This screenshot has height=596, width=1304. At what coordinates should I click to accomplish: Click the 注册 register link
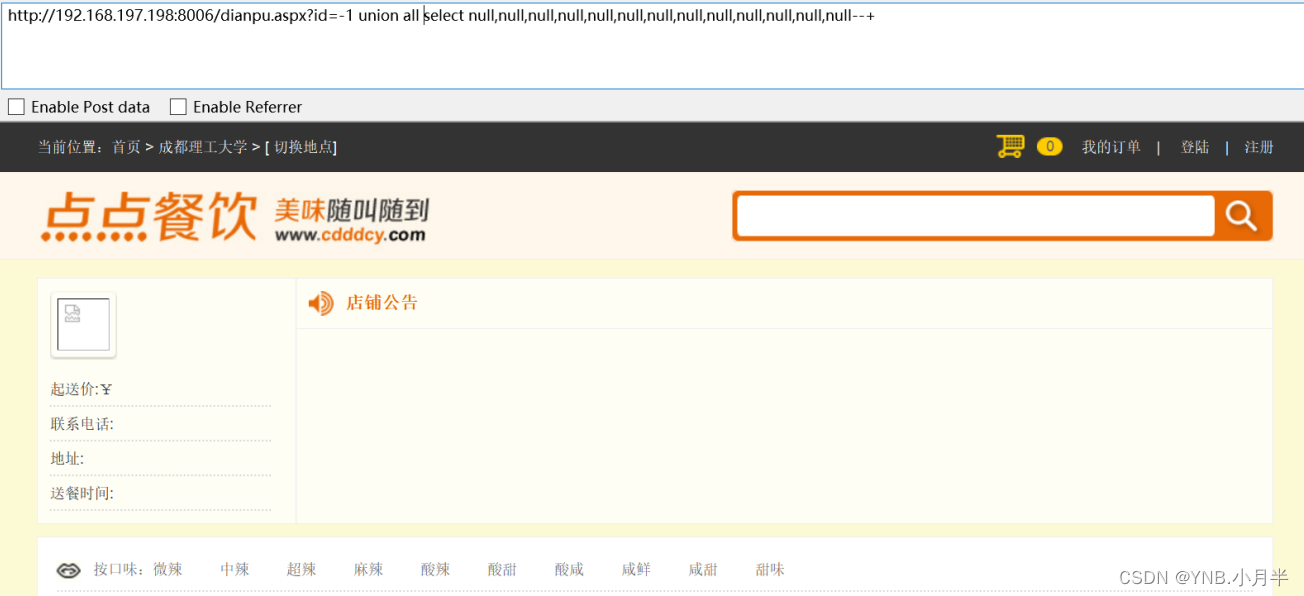tap(1259, 147)
